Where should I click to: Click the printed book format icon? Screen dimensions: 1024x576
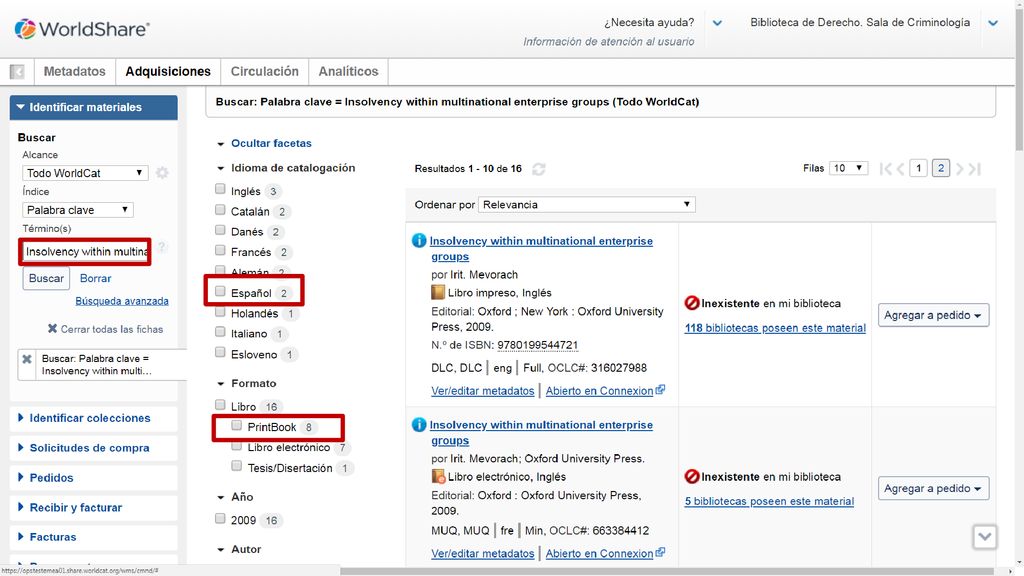coord(438,293)
